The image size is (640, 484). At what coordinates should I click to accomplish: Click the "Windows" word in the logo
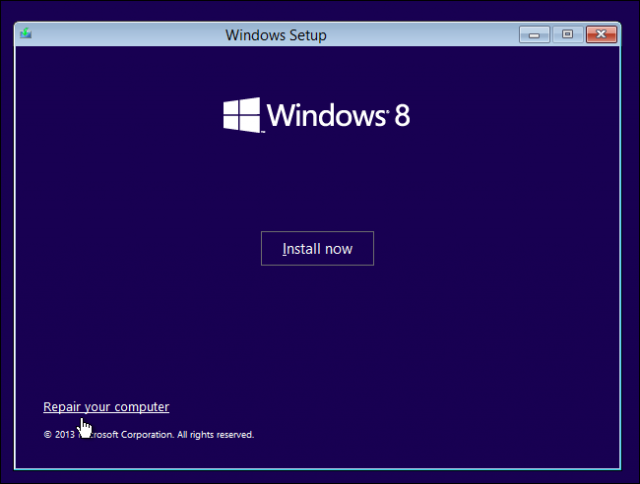point(326,115)
